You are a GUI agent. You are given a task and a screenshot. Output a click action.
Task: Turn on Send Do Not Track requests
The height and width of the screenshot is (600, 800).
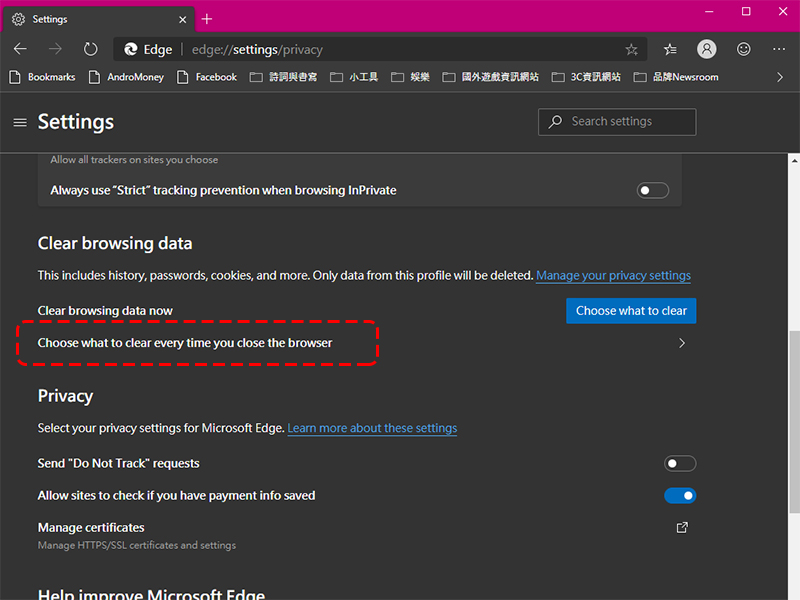(x=680, y=463)
